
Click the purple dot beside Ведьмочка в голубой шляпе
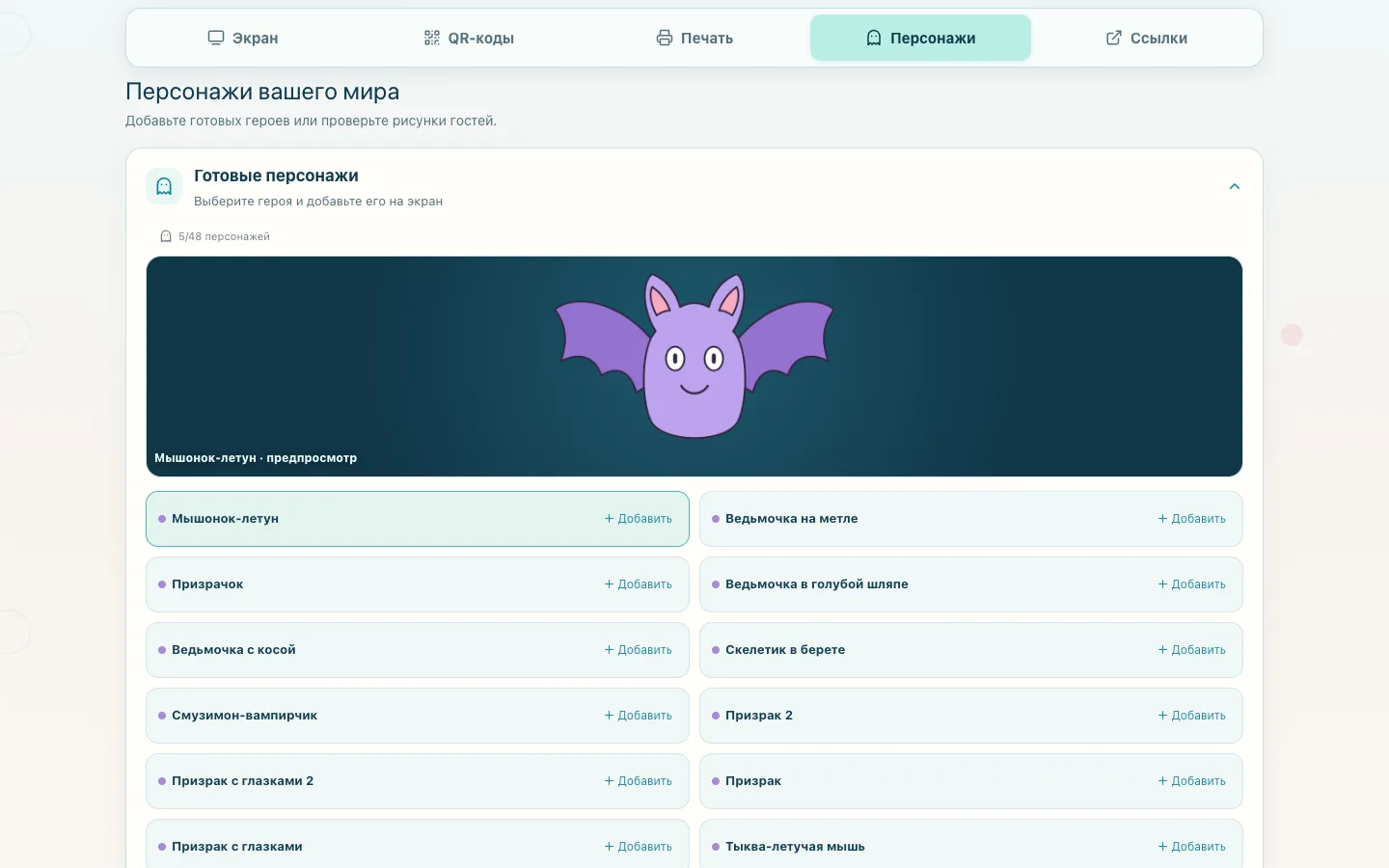click(716, 584)
